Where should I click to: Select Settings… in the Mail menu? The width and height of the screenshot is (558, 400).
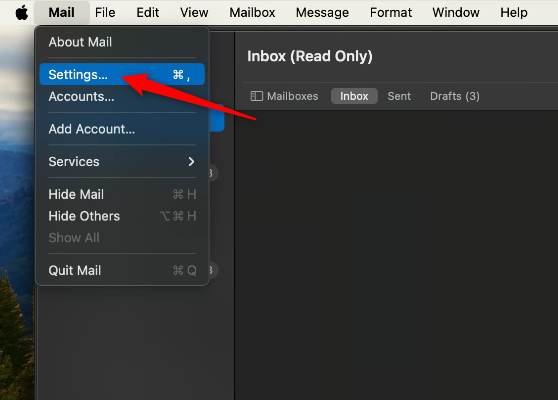[x=122, y=74]
